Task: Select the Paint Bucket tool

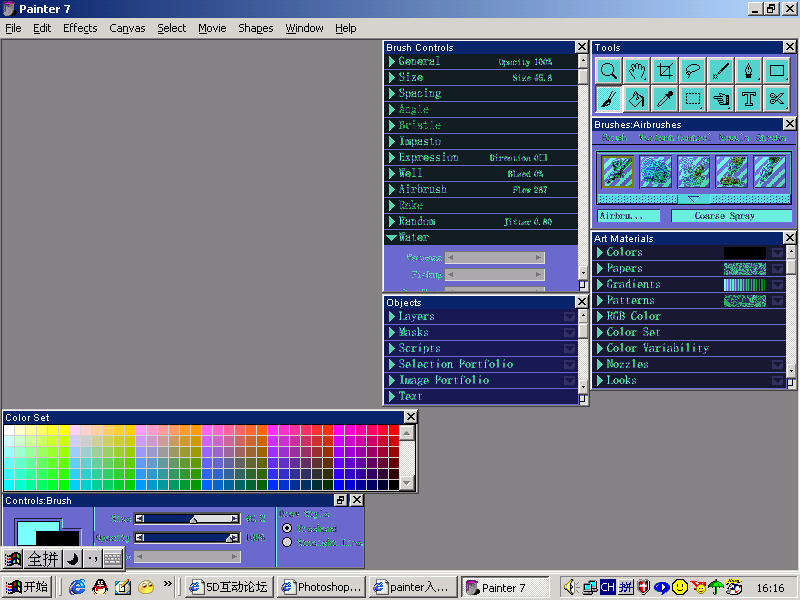Action: (636, 99)
